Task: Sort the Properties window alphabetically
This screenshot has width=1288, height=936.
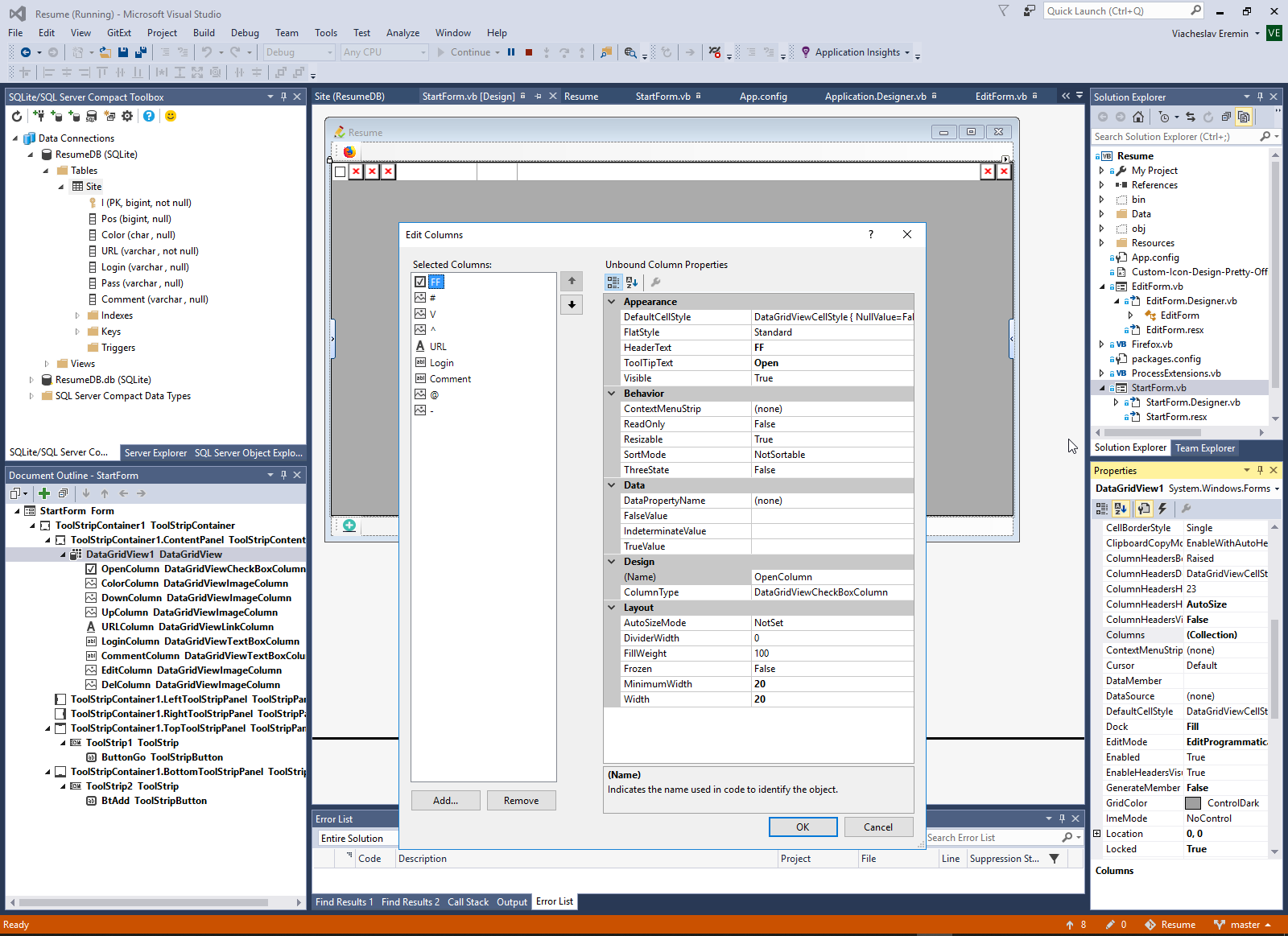Action: click(1121, 509)
